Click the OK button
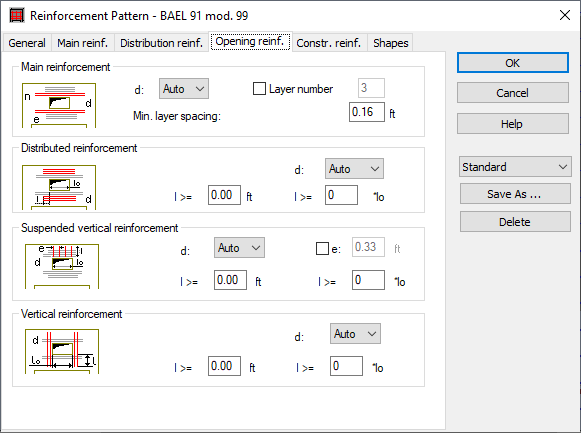The height and width of the screenshot is (433, 581). pyautogui.click(x=512, y=63)
